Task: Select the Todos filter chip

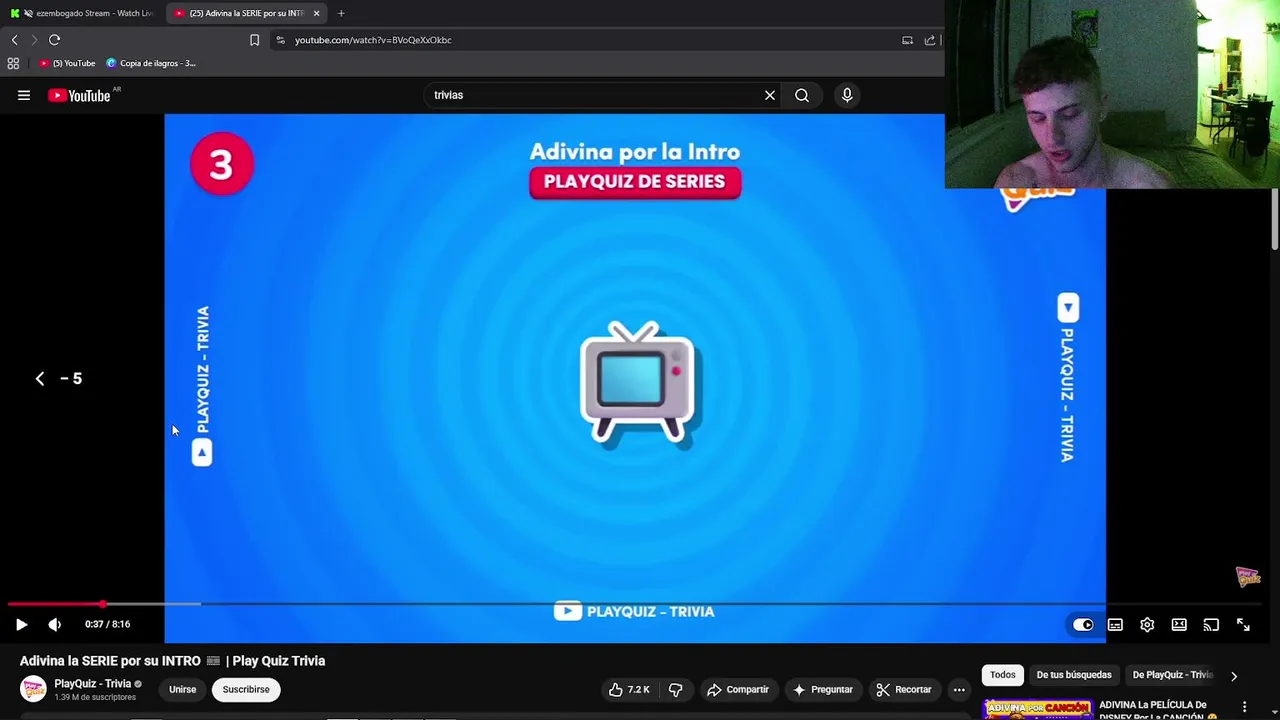Action: [x=1003, y=675]
